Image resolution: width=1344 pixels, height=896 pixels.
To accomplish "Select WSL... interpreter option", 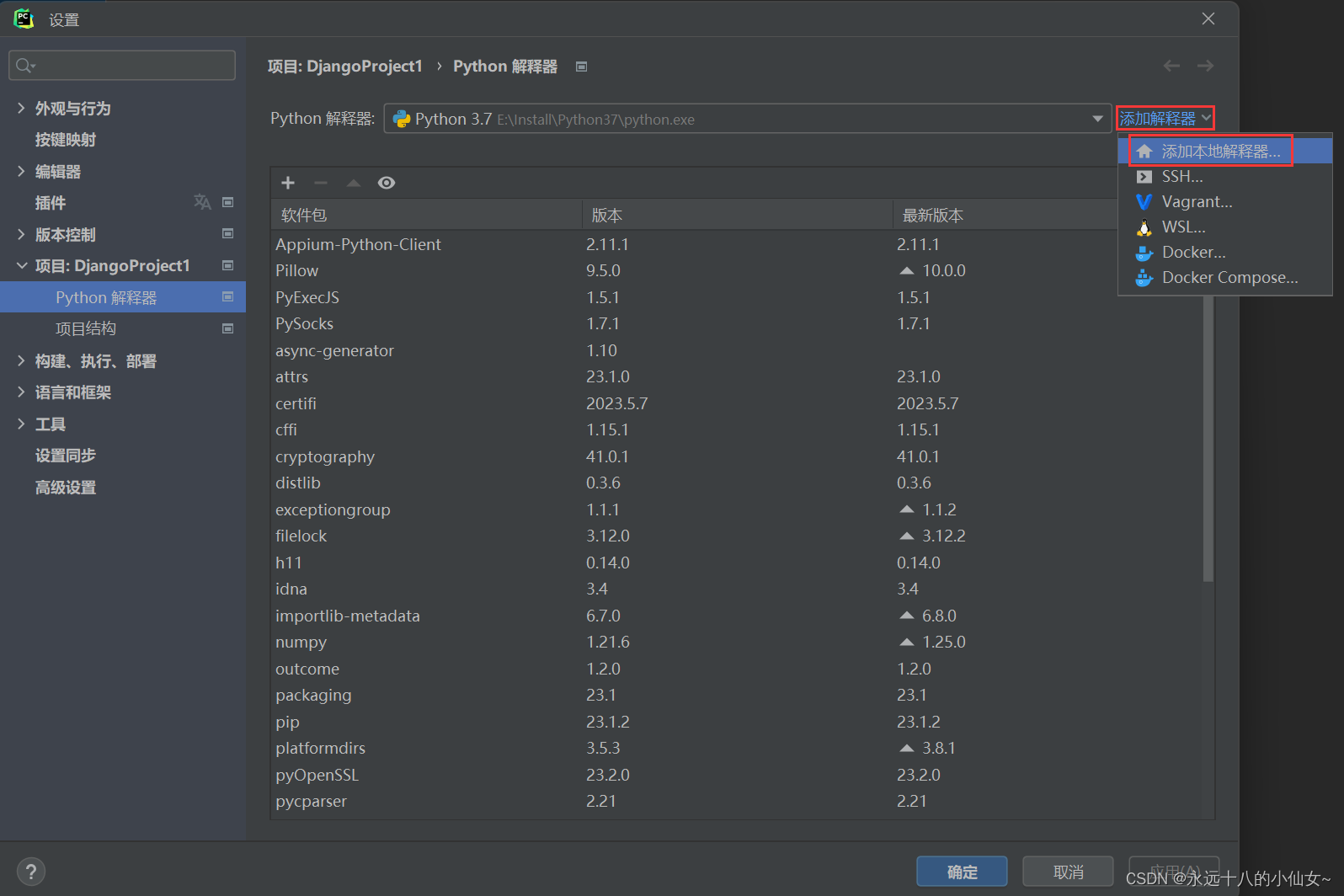I will tap(1225, 227).
